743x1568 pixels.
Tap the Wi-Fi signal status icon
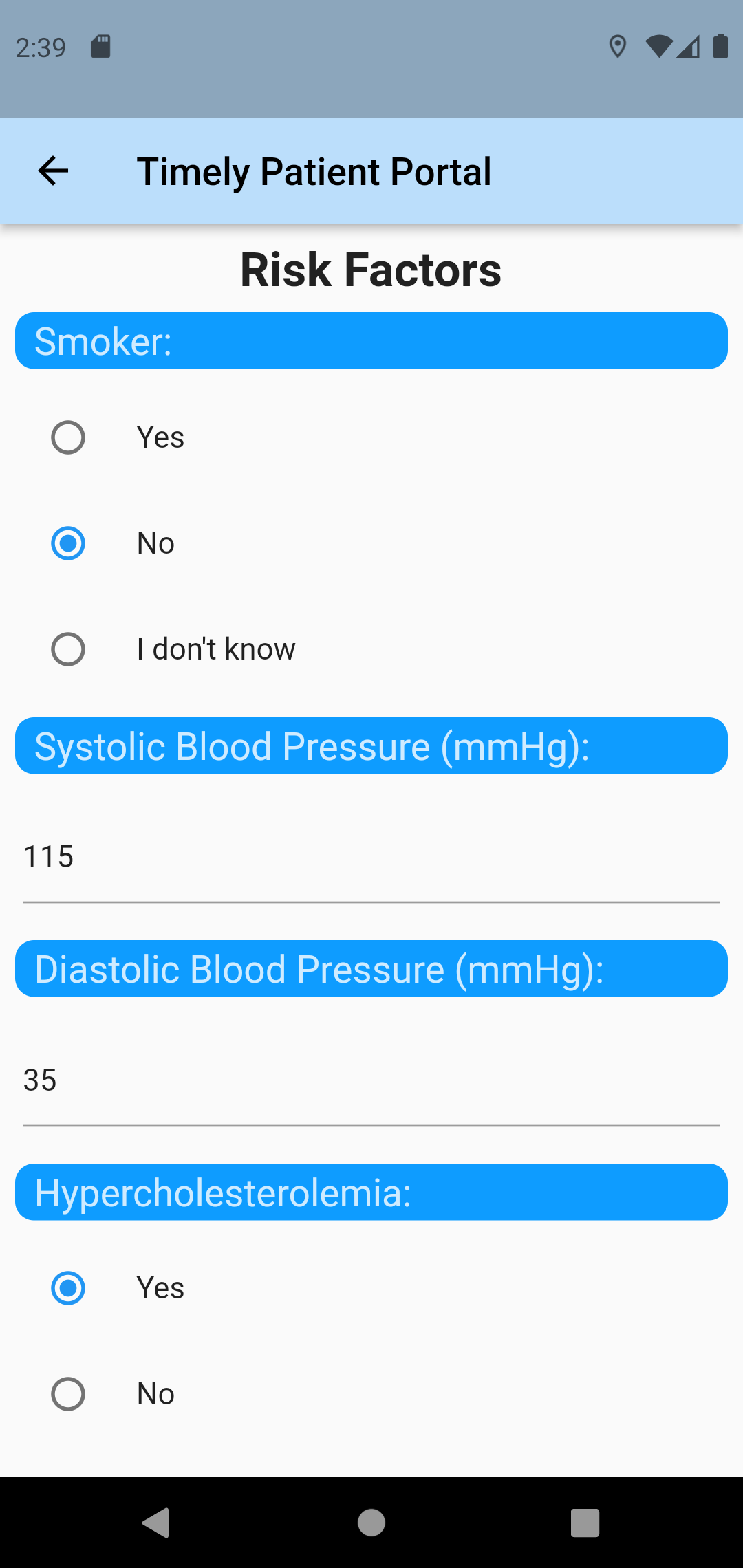click(658, 47)
